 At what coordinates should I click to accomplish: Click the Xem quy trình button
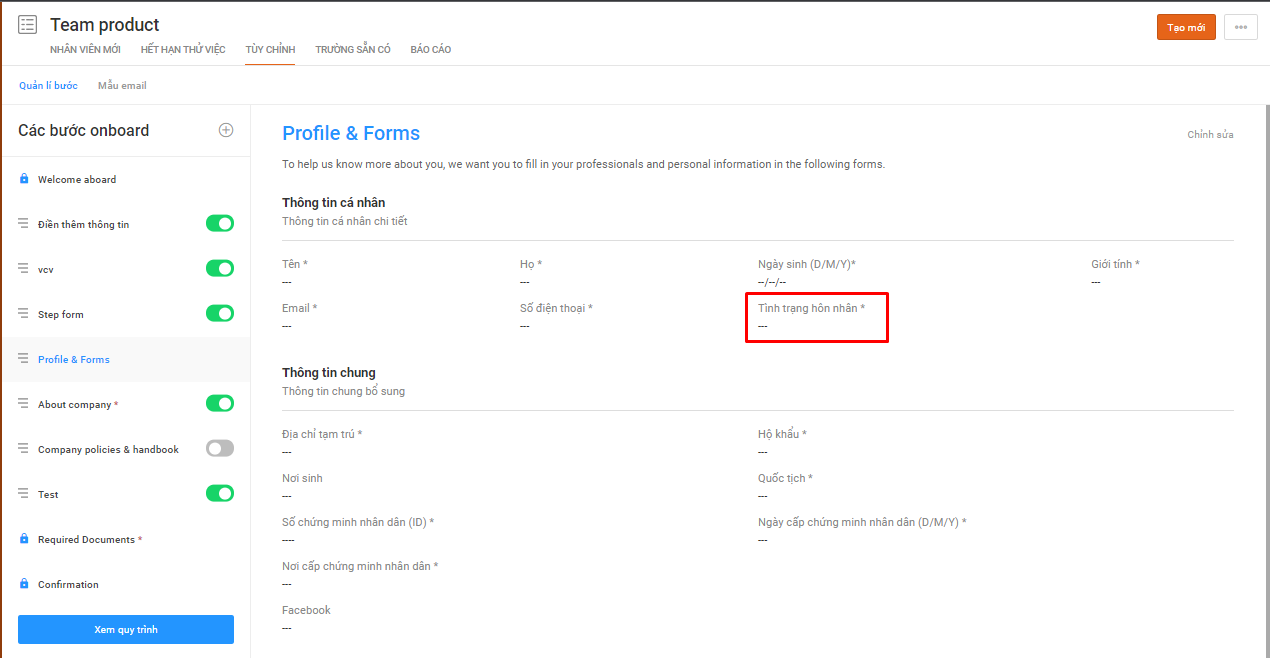point(126,629)
